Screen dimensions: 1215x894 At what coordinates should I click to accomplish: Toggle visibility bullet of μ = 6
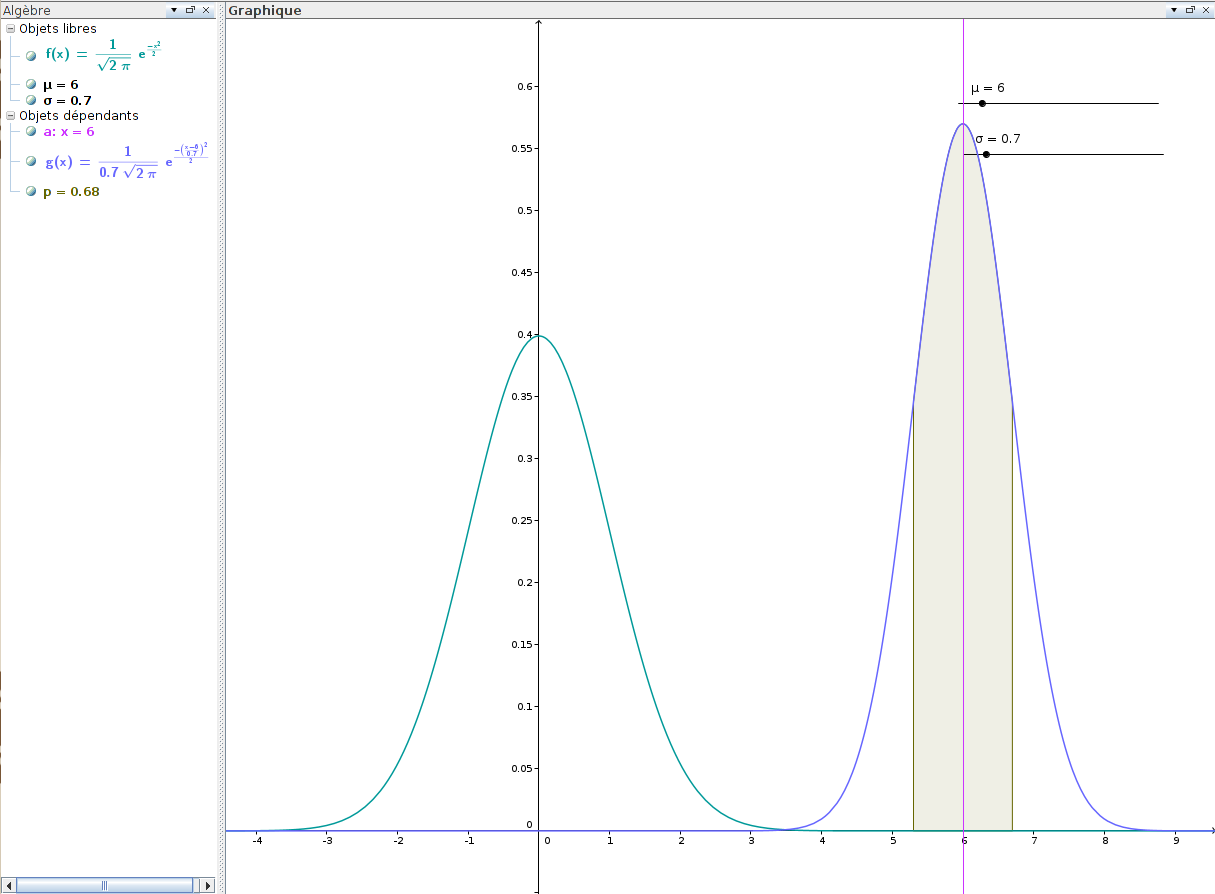pos(31,85)
